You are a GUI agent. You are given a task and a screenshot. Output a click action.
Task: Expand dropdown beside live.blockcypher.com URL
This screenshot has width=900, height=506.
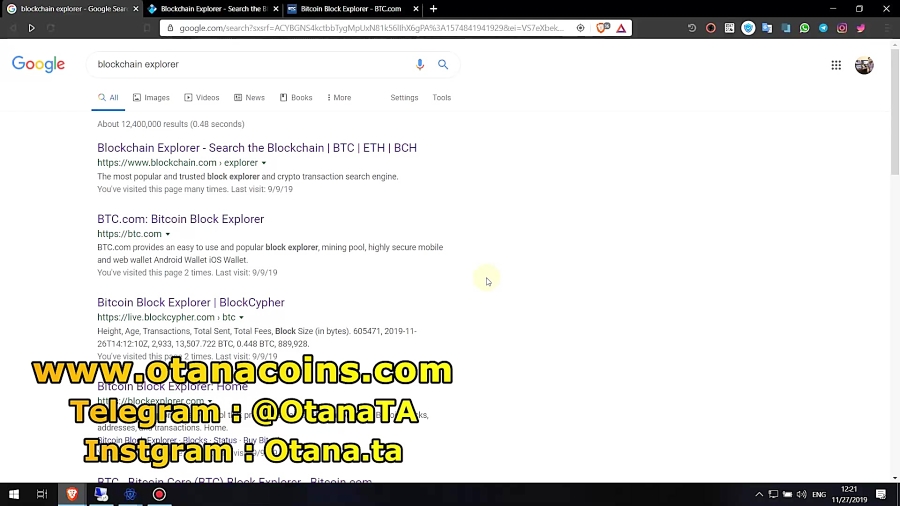point(241,317)
